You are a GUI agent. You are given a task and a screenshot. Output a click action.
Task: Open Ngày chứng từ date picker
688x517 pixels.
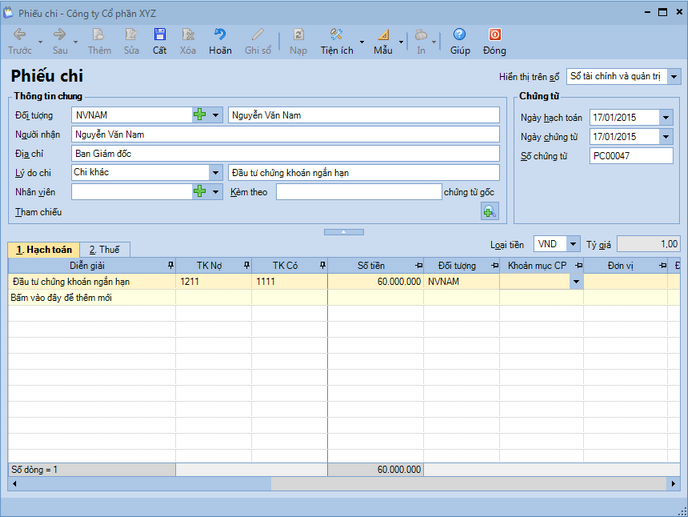pyautogui.click(x=666, y=136)
